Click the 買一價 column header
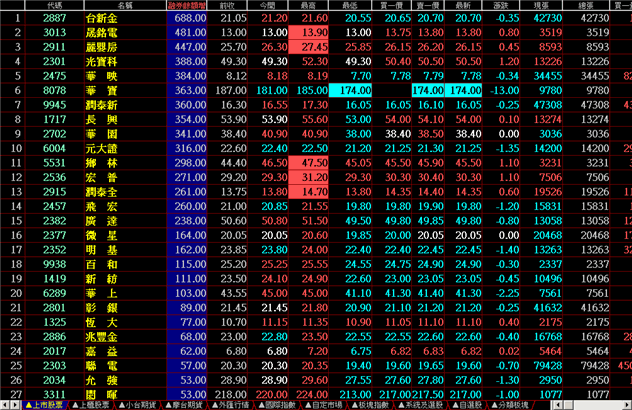This screenshot has height=410, width=632. pos(392,5)
